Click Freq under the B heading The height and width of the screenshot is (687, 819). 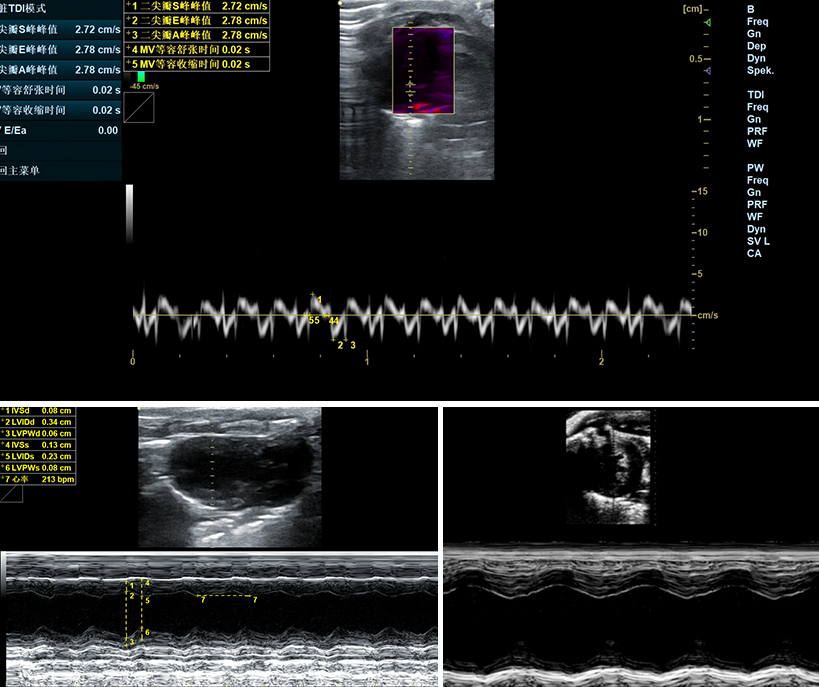(x=757, y=21)
